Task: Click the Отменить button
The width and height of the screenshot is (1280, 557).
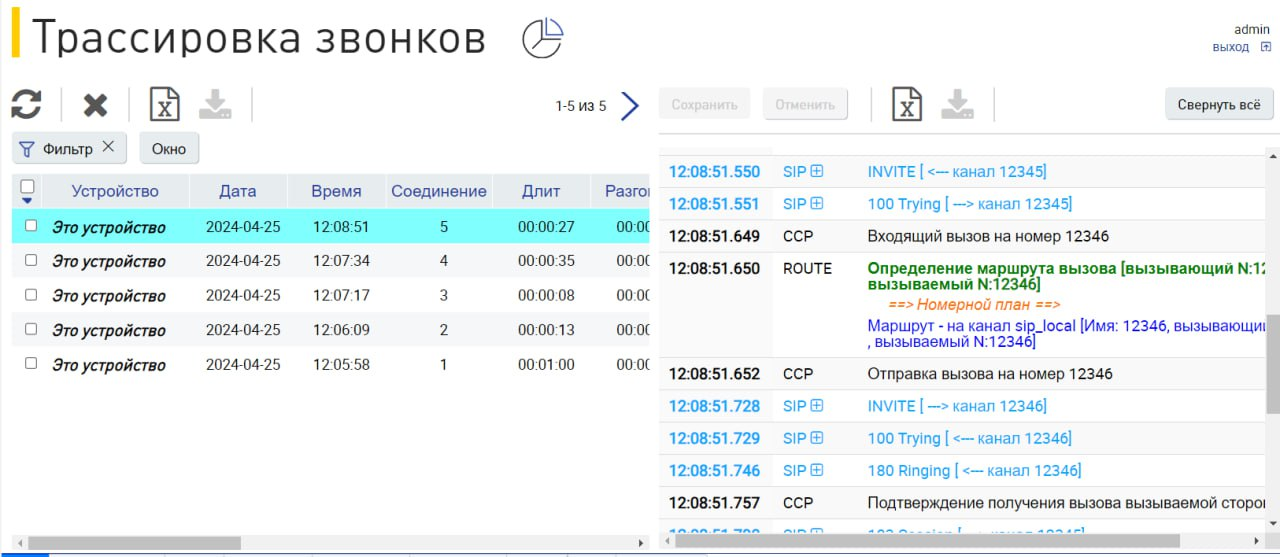Action: (805, 104)
